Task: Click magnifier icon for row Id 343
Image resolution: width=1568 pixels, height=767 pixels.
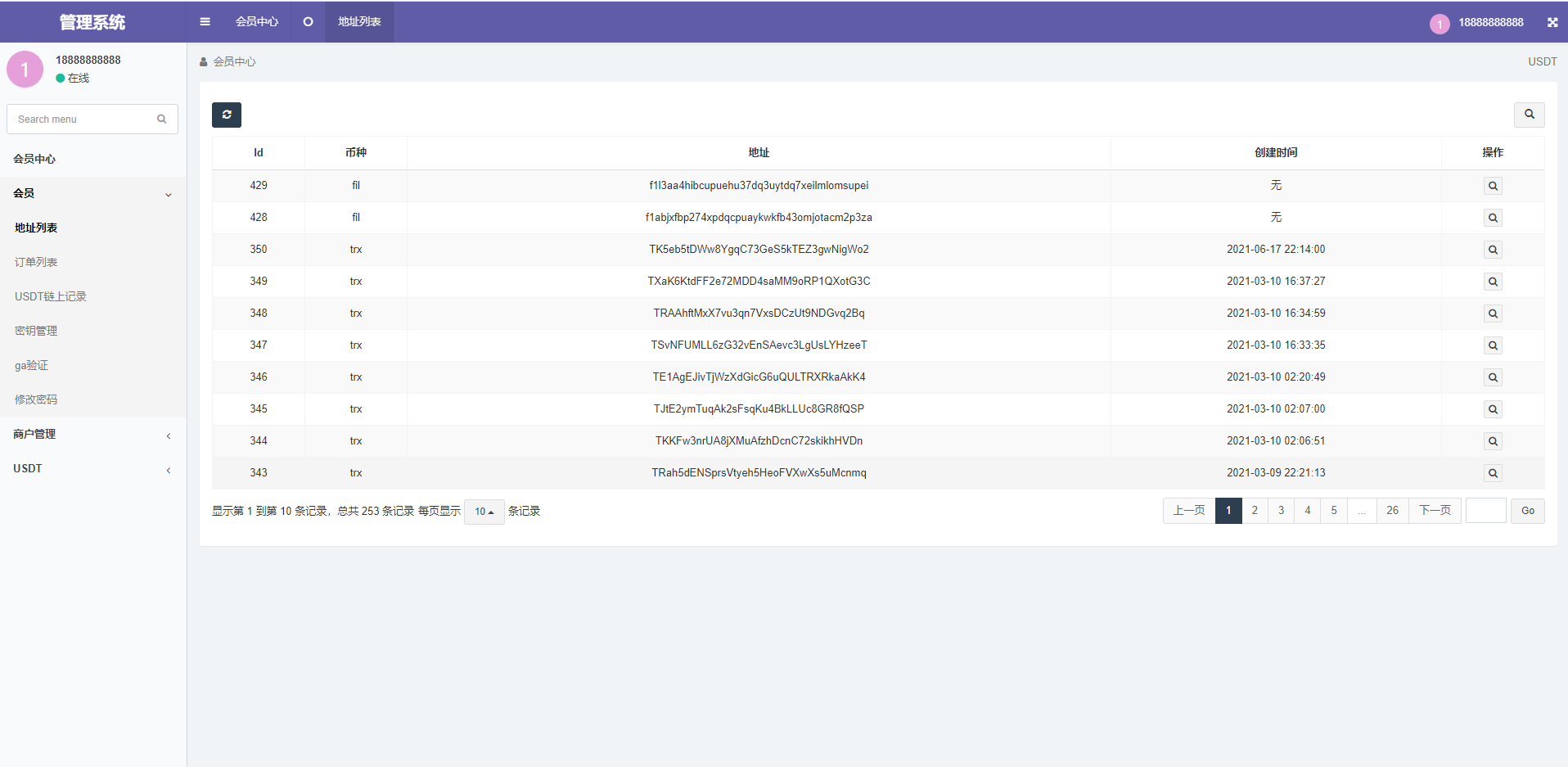Action: [x=1493, y=473]
